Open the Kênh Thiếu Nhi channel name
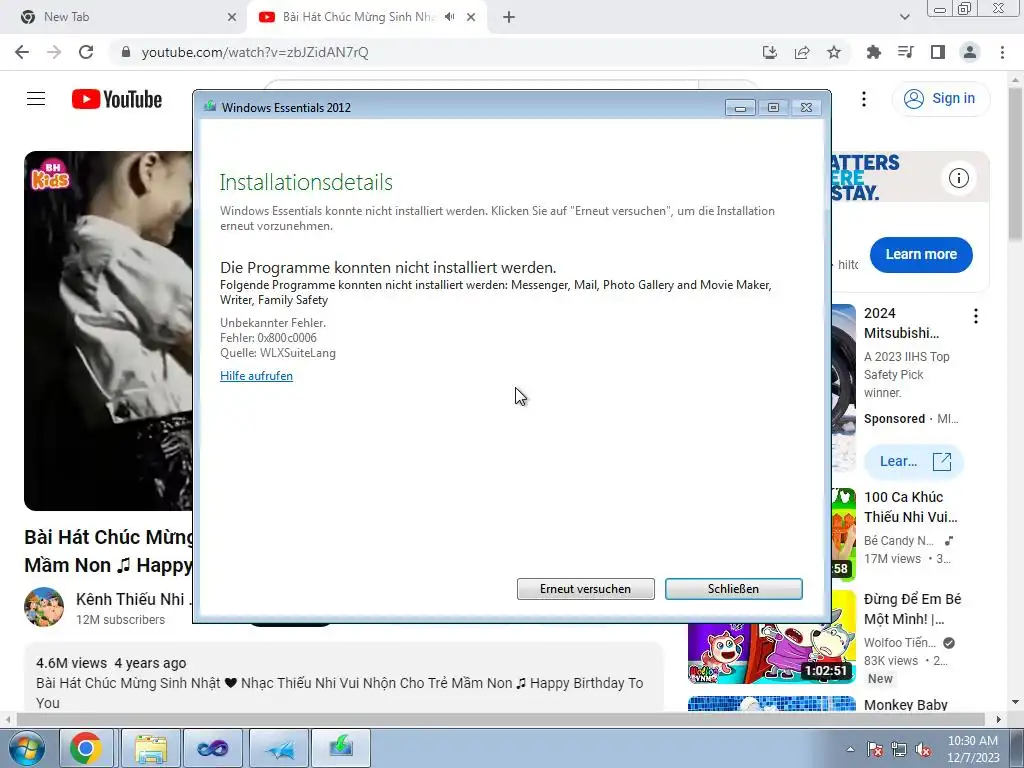Image resolution: width=1024 pixels, height=768 pixels. click(133, 599)
